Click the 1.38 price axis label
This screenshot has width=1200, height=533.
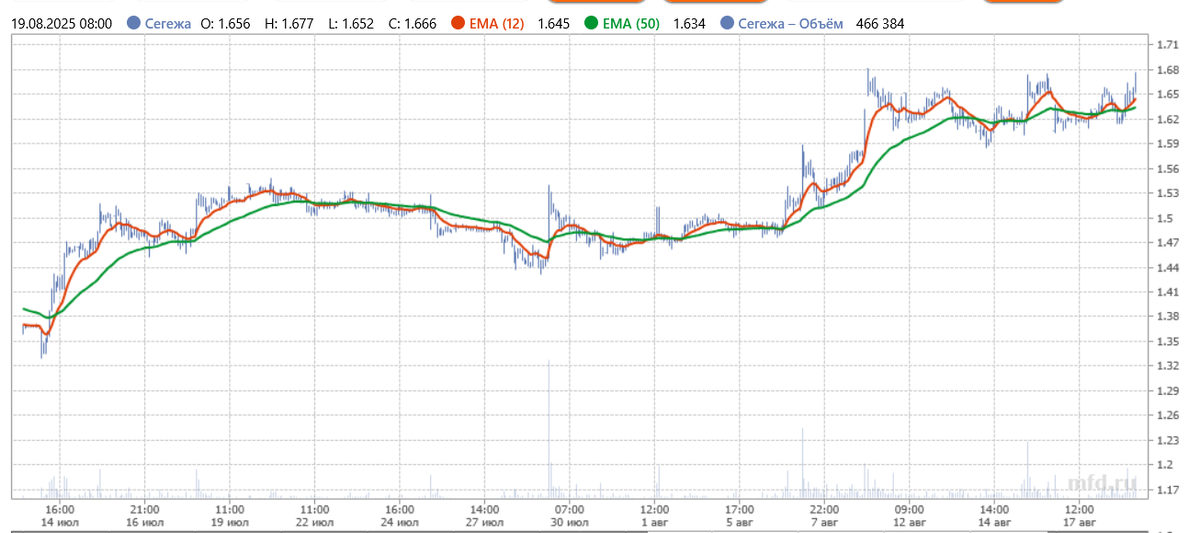(x=1166, y=317)
